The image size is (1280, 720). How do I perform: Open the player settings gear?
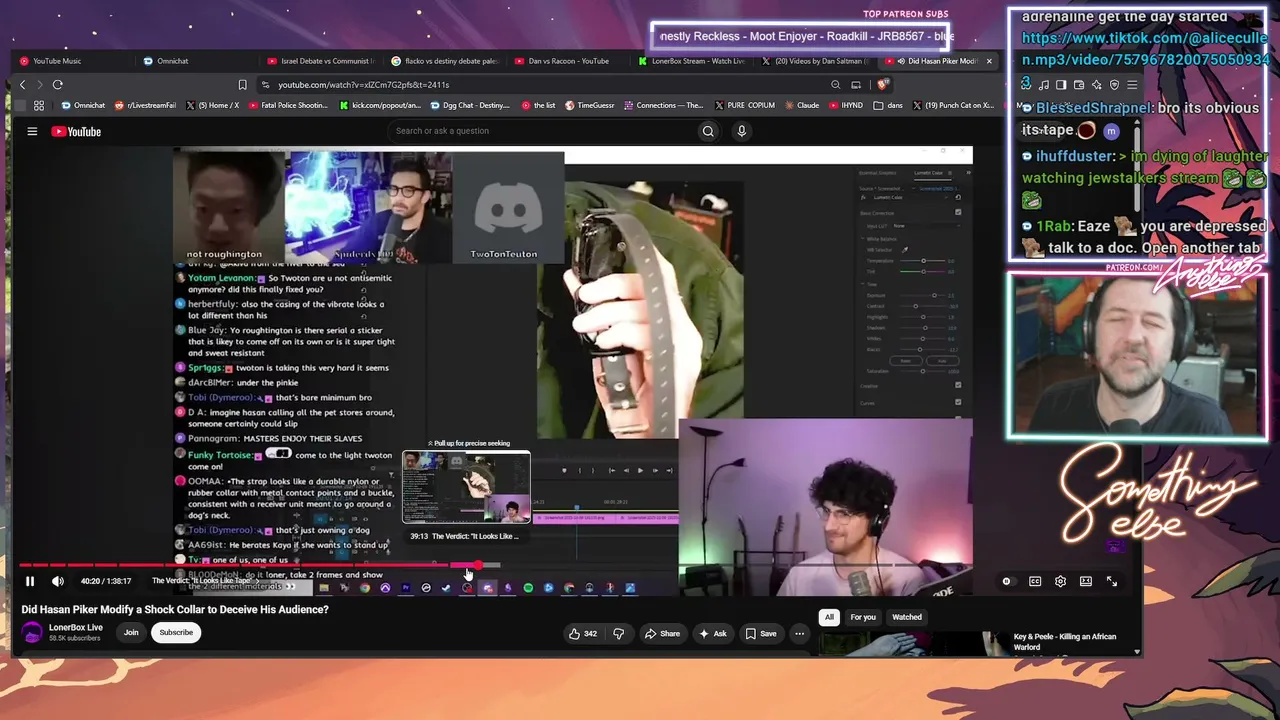coord(1060,581)
